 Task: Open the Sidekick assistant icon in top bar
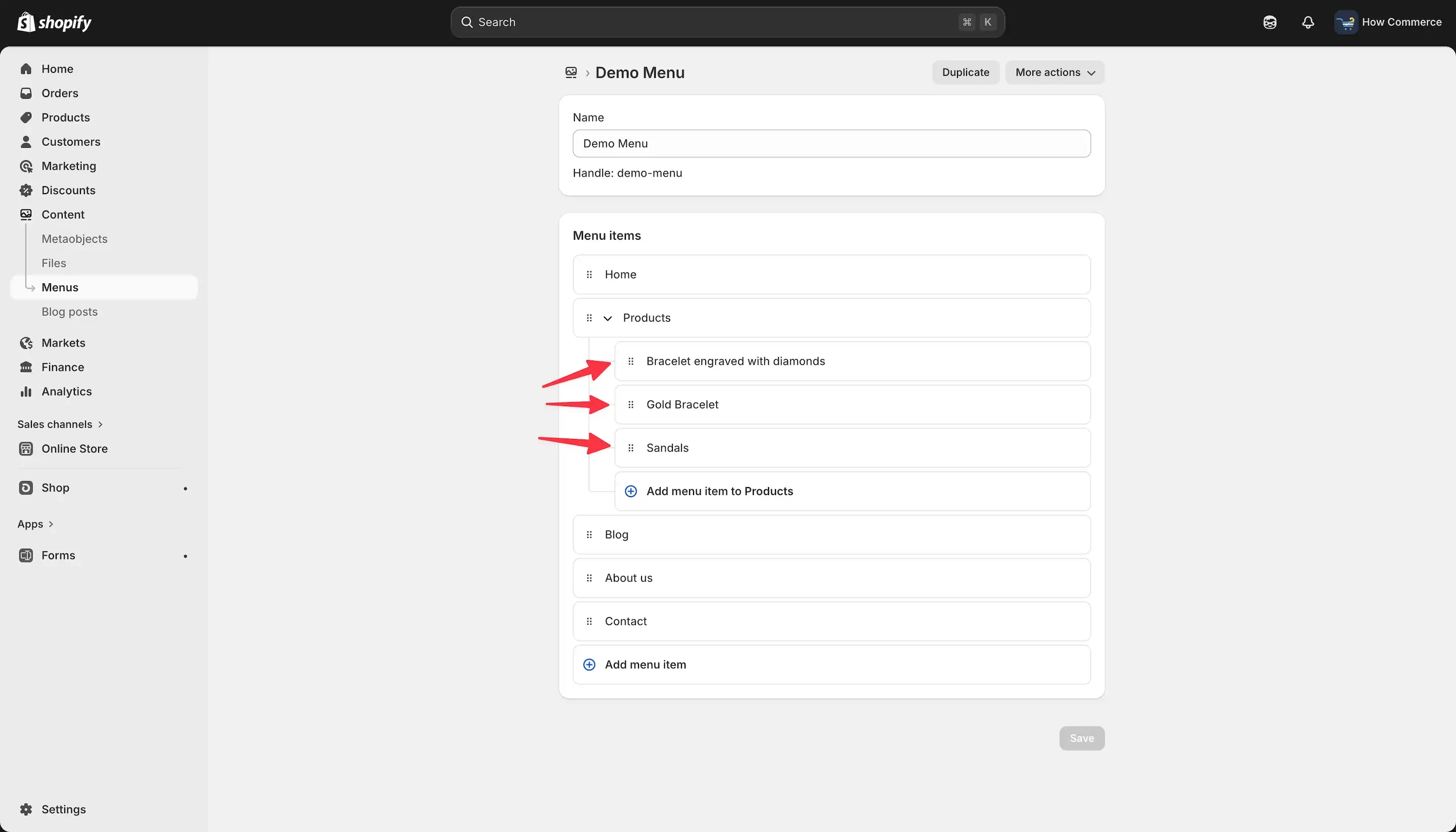click(1270, 22)
